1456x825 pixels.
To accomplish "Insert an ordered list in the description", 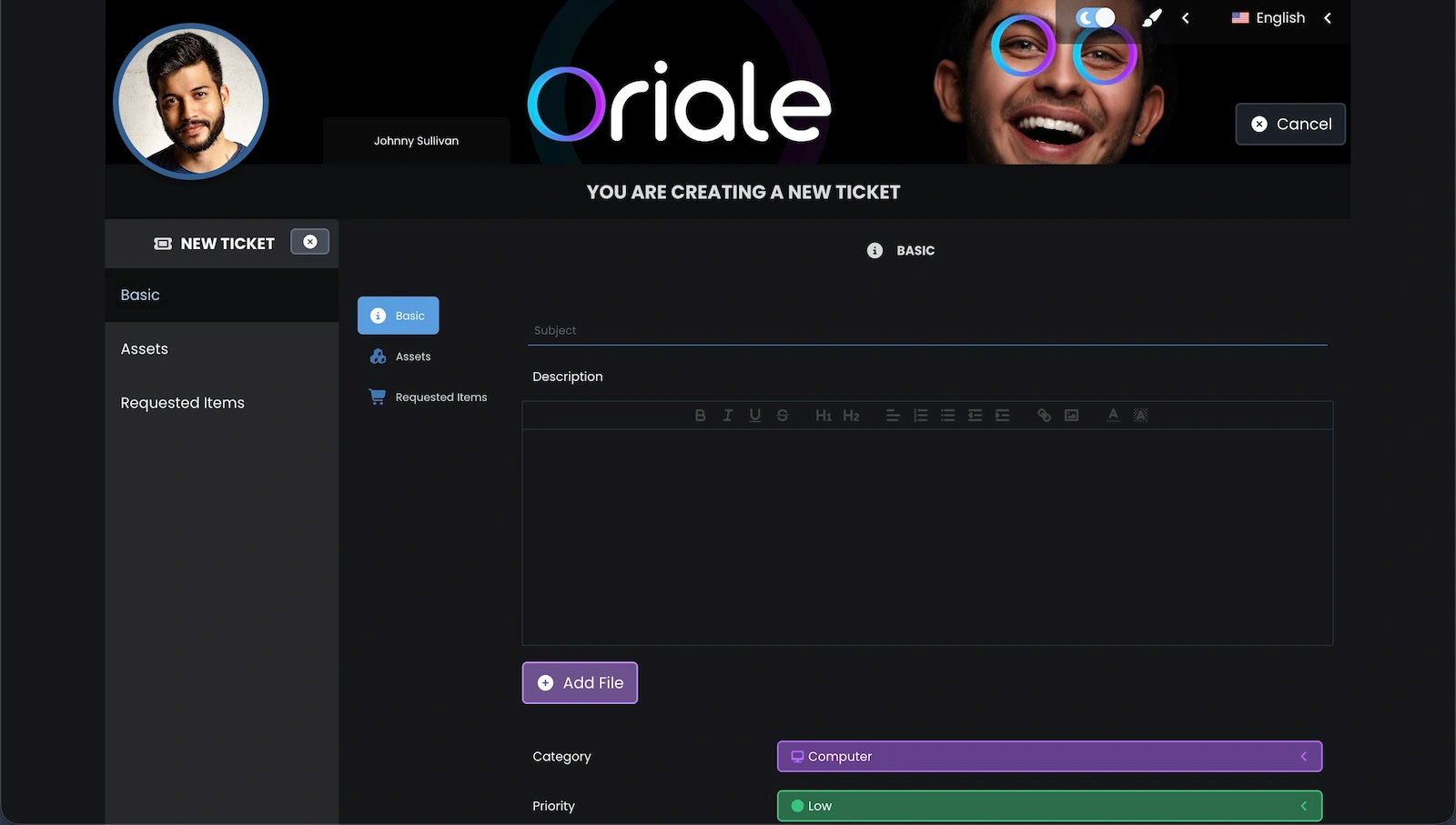I will pos(920,415).
